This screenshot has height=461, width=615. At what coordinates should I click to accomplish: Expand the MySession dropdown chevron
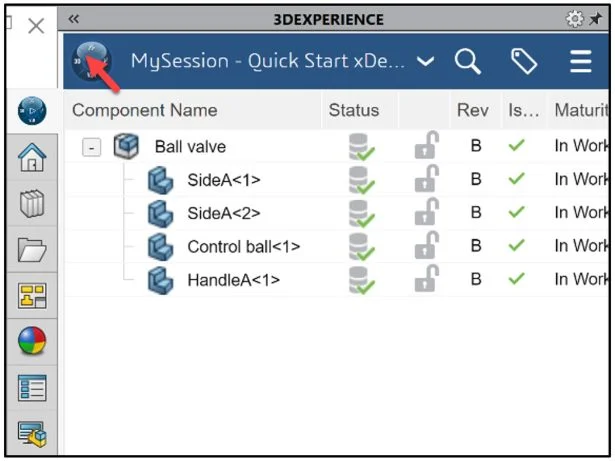426,62
